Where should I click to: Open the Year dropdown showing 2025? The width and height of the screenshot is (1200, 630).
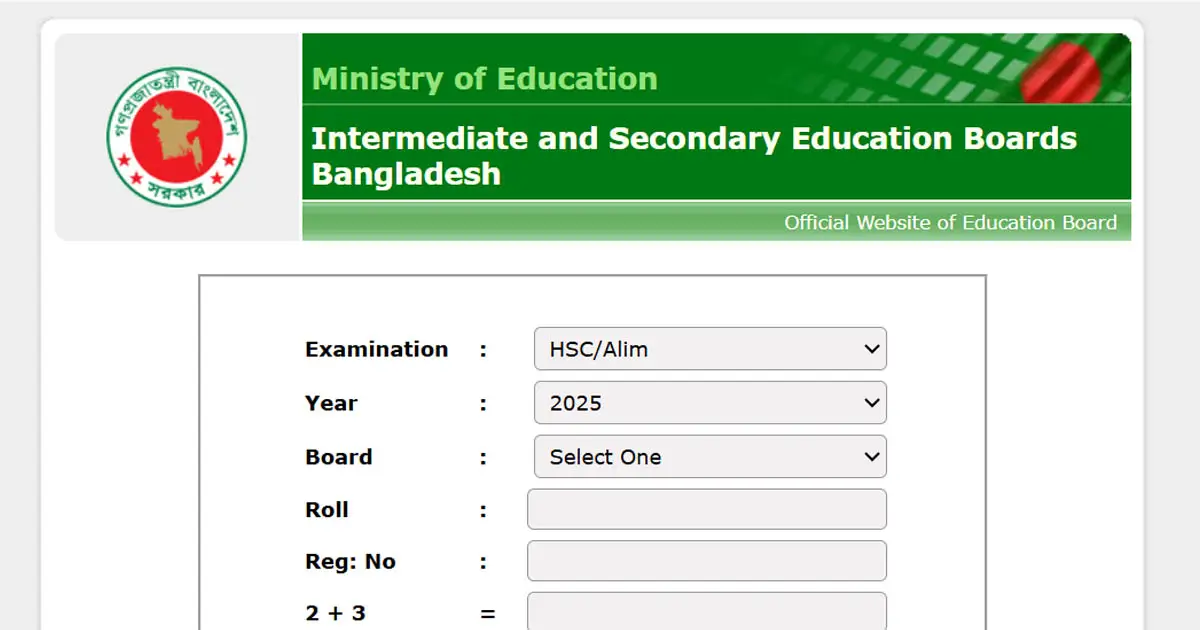[x=710, y=403]
